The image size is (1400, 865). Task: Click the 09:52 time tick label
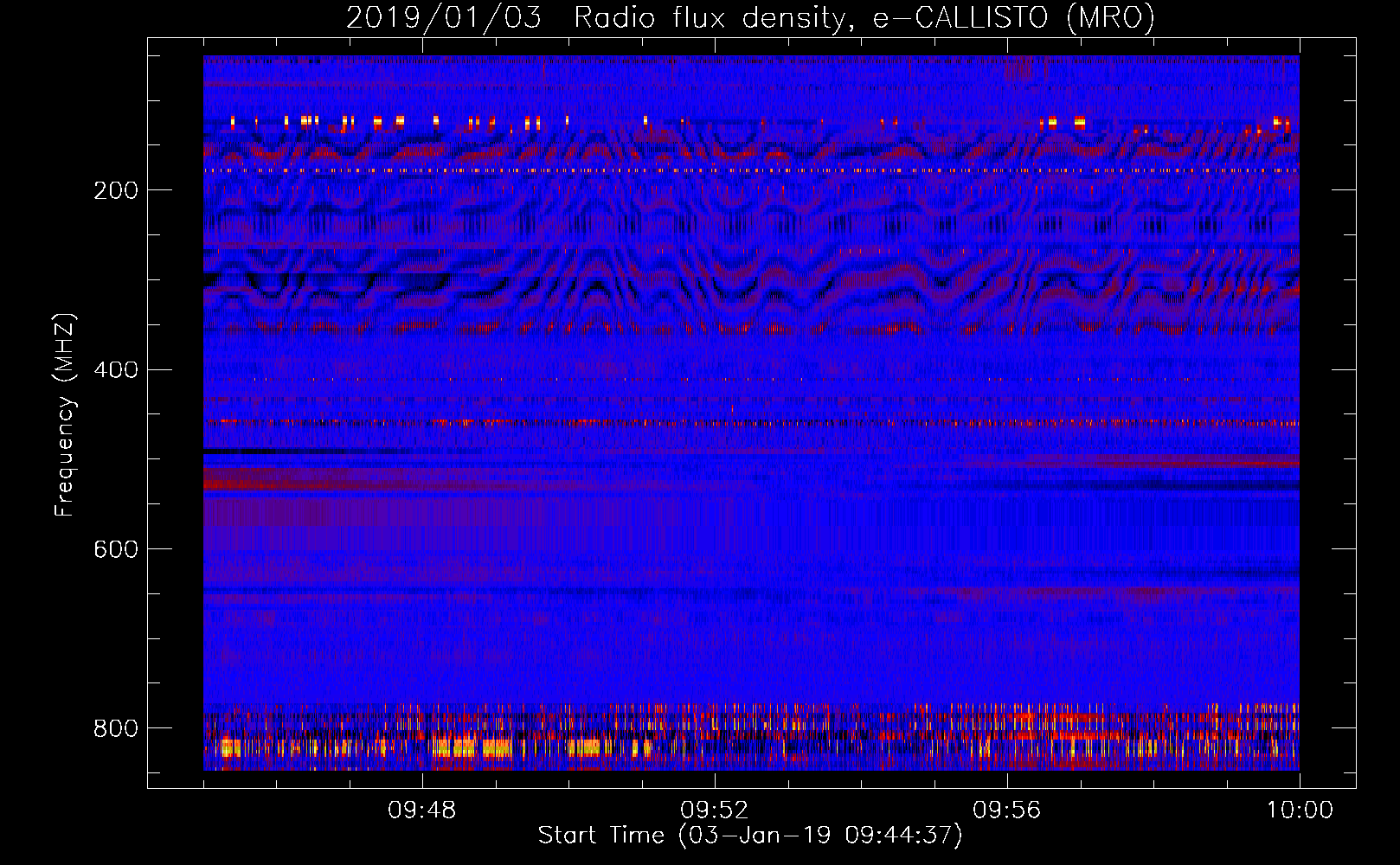(714, 811)
